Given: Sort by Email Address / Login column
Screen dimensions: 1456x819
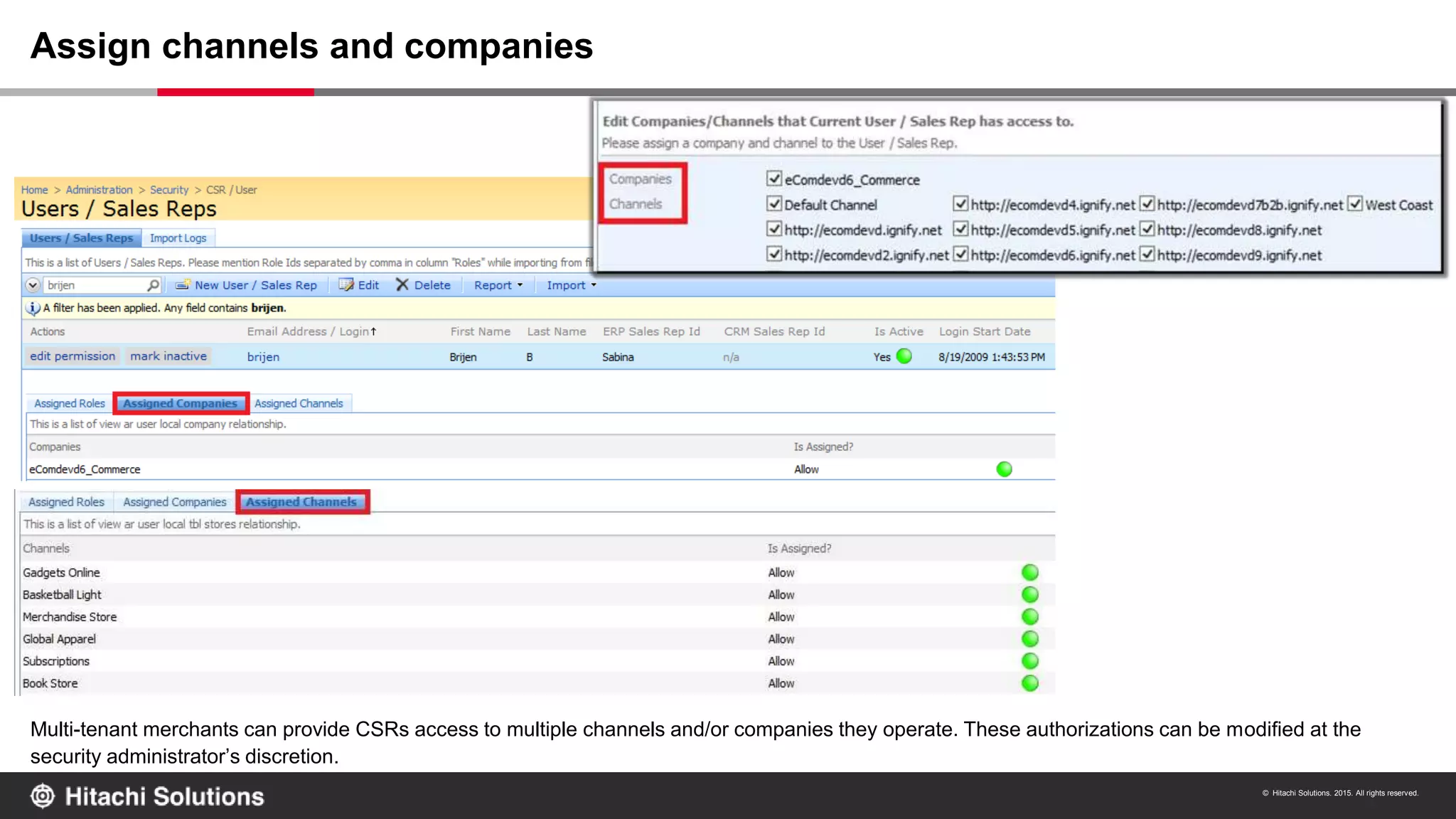Looking at the screenshot, I should coord(311,331).
